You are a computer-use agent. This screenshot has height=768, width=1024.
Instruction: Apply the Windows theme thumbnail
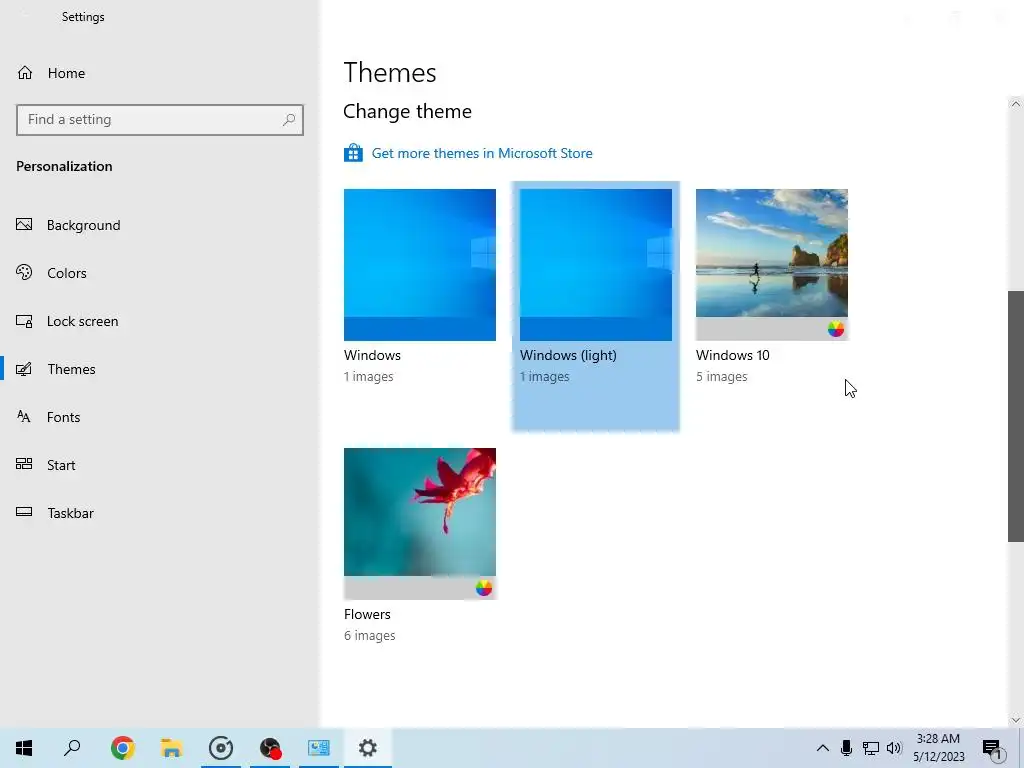(420, 264)
